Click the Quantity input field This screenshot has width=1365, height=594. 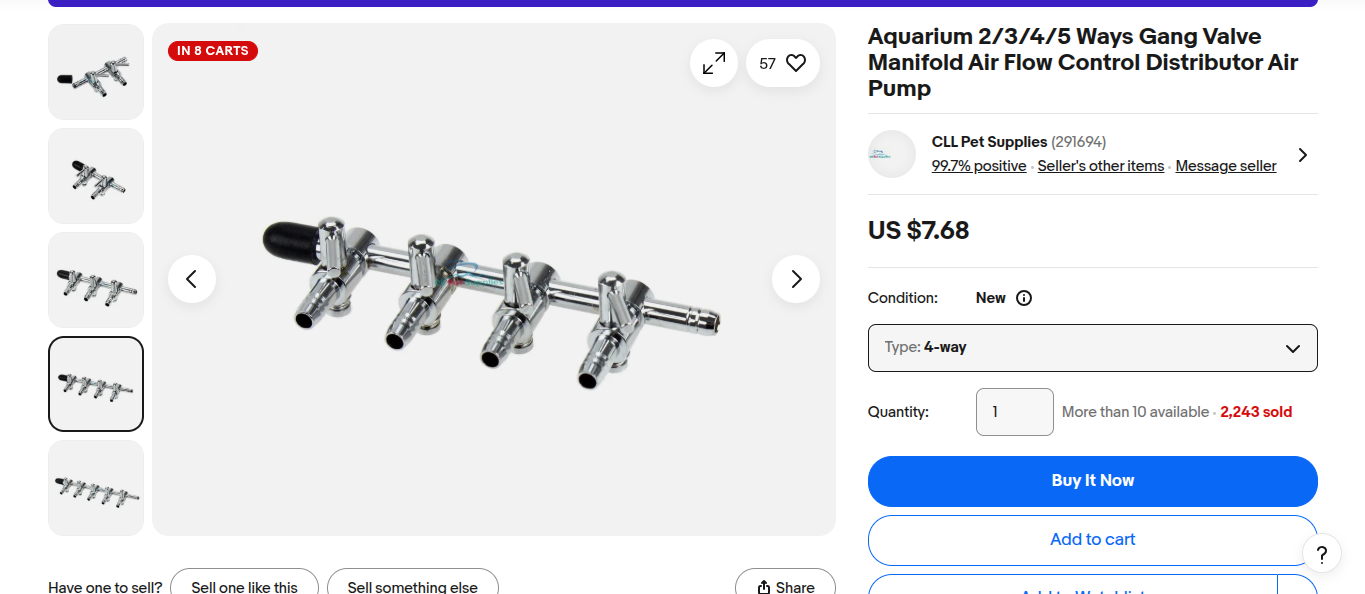(x=1014, y=412)
